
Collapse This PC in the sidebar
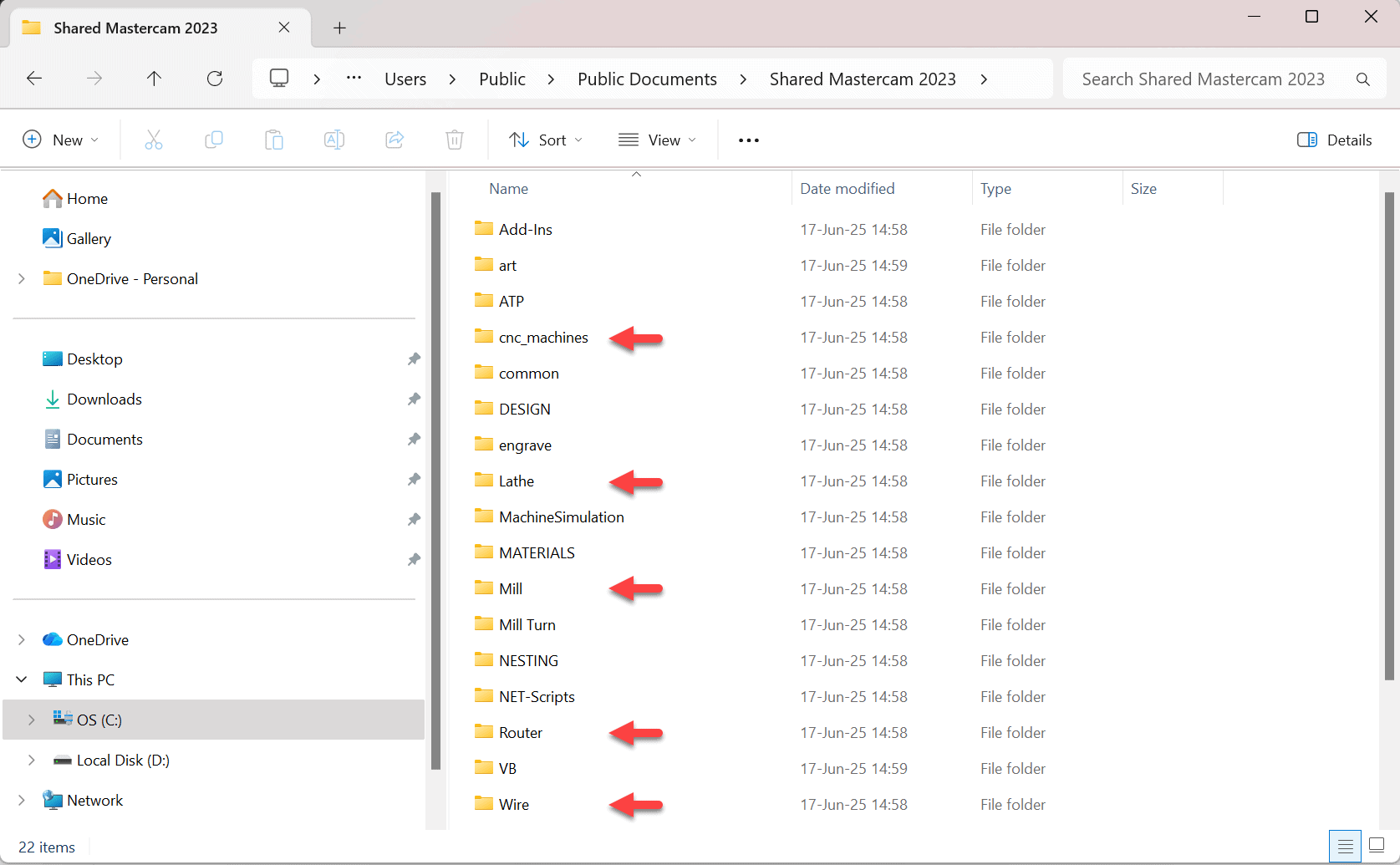[x=22, y=679]
